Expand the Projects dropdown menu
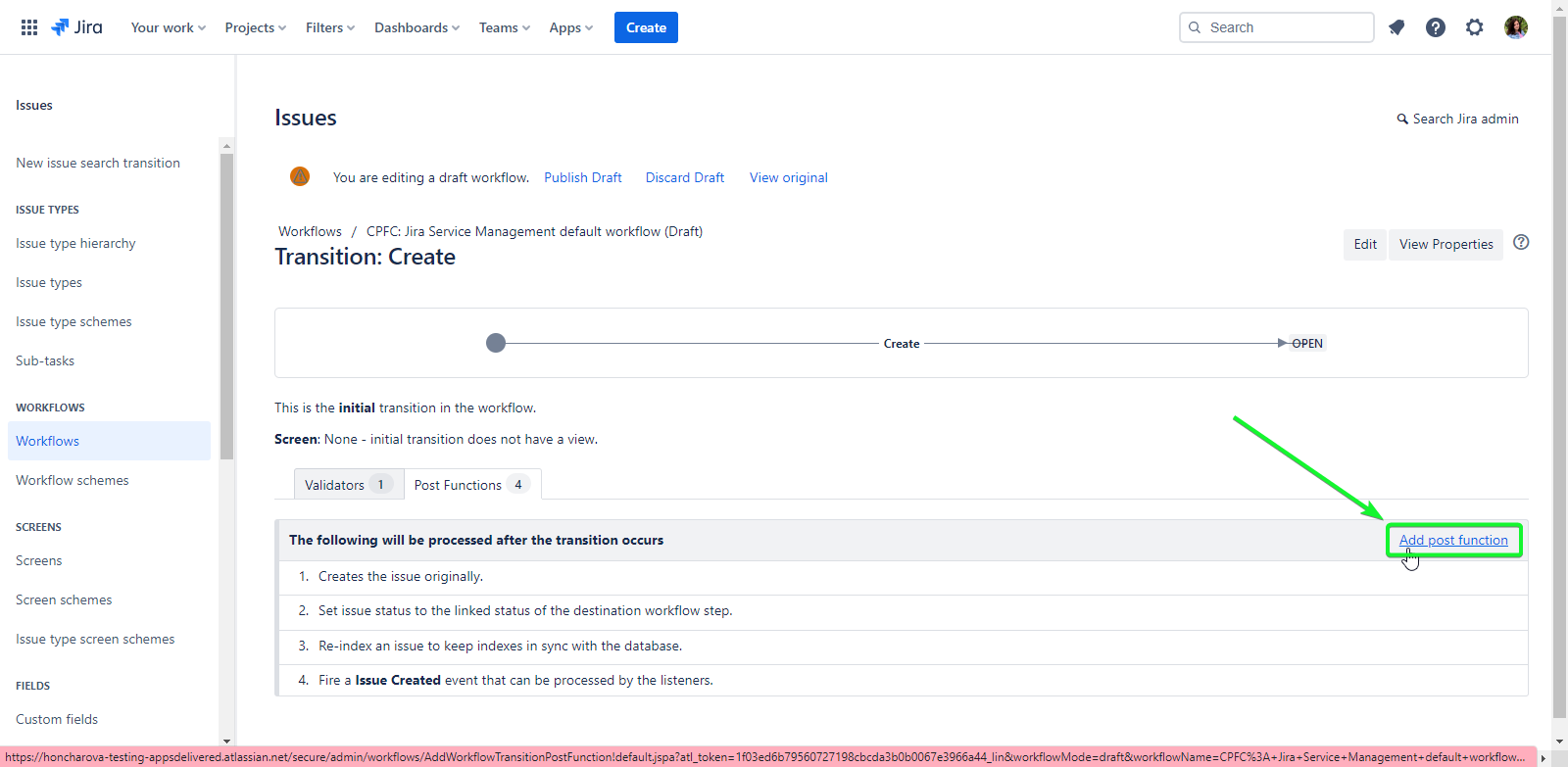1568x767 pixels. point(255,27)
